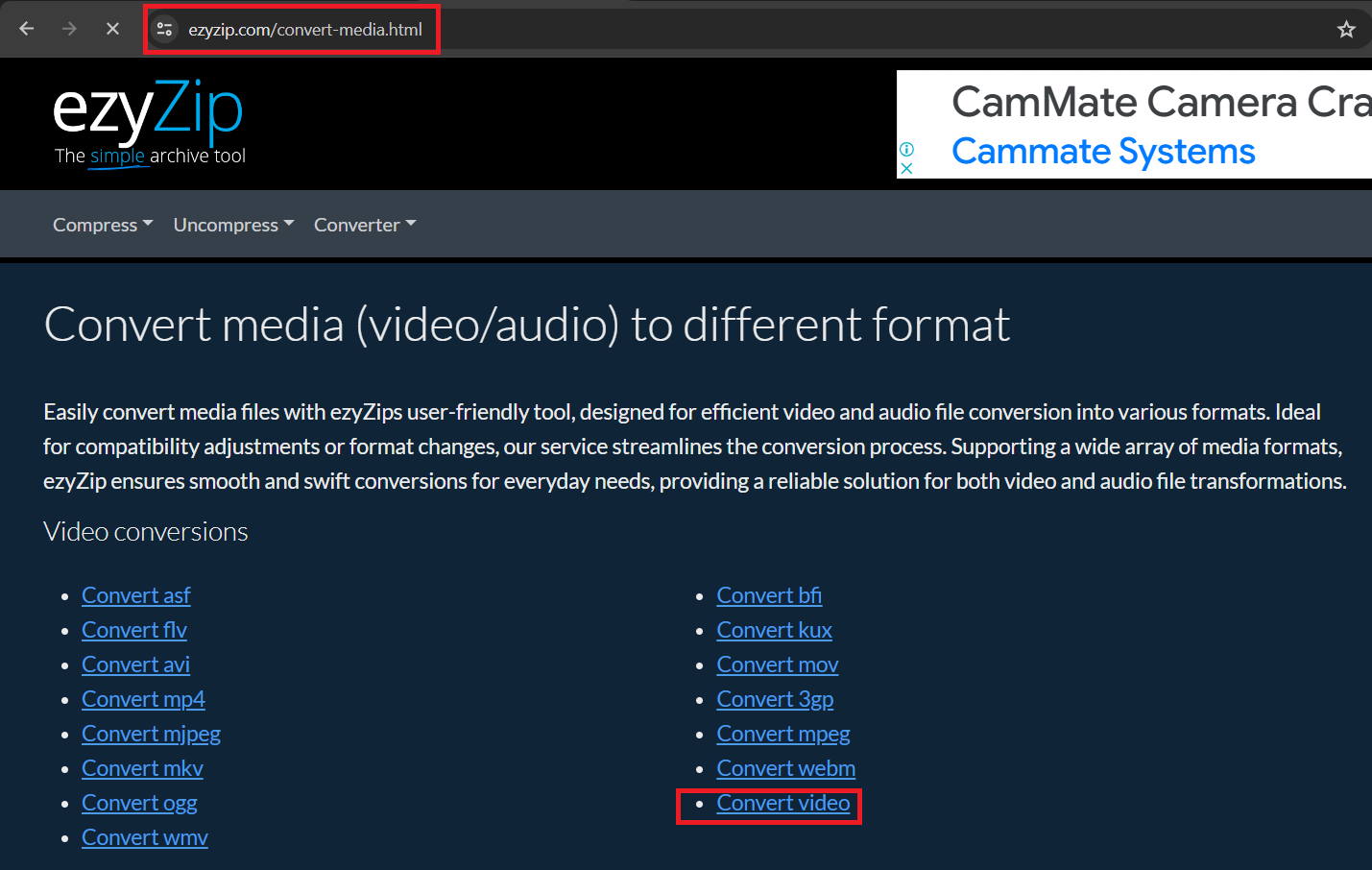Click the Convert mkv link
The image size is (1372, 870).
pos(142,767)
